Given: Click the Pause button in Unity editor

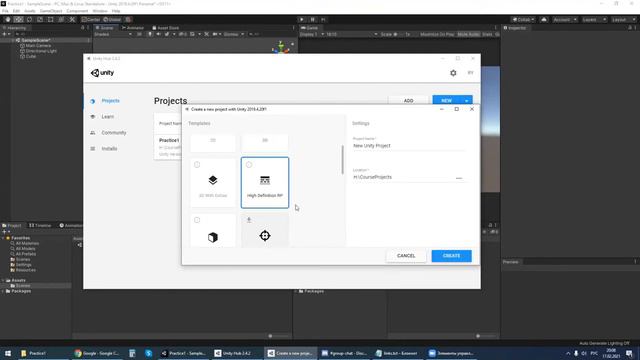Looking at the screenshot, I should coord(313,20).
